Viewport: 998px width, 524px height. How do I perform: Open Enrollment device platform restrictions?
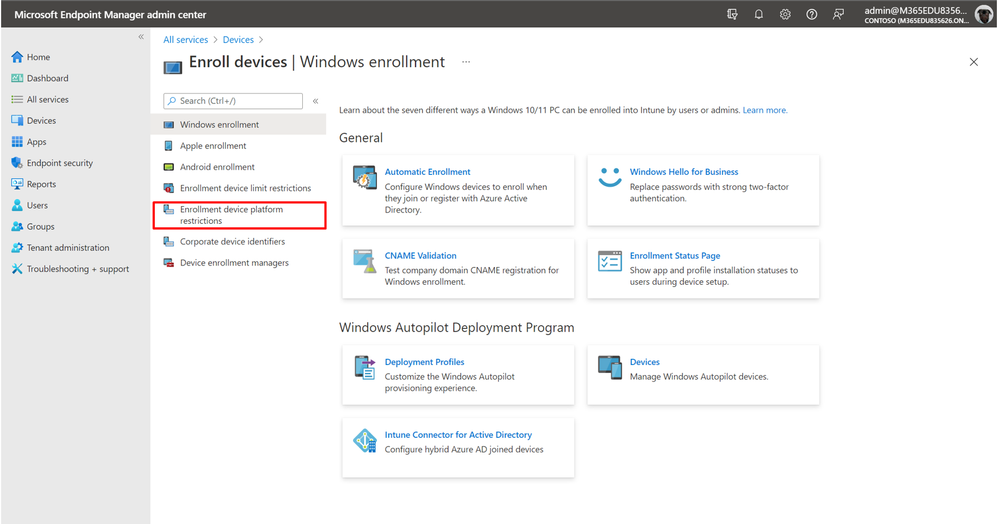click(x=239, y=215)
